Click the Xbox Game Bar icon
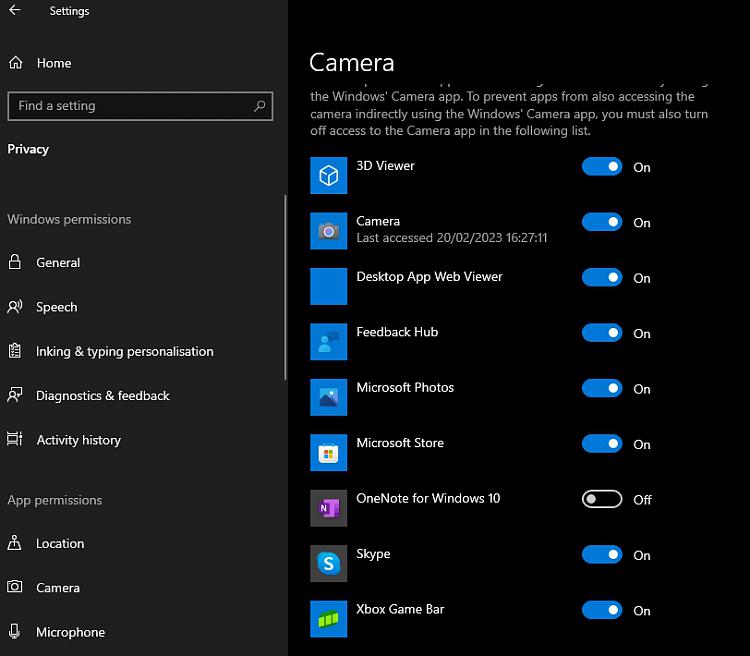The height and width of the screenshot is (656, 750). coord(329,619)
